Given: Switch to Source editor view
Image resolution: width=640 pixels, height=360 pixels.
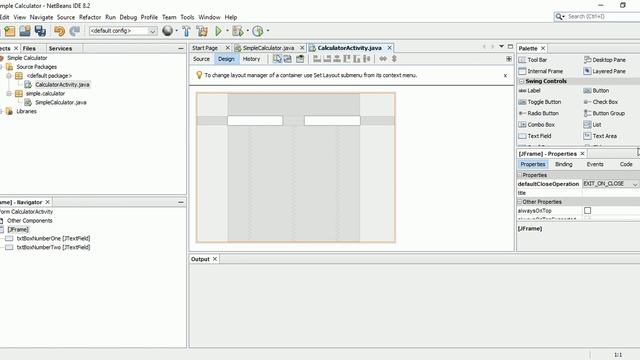Looking at the screenshot, I should [201, 59].
